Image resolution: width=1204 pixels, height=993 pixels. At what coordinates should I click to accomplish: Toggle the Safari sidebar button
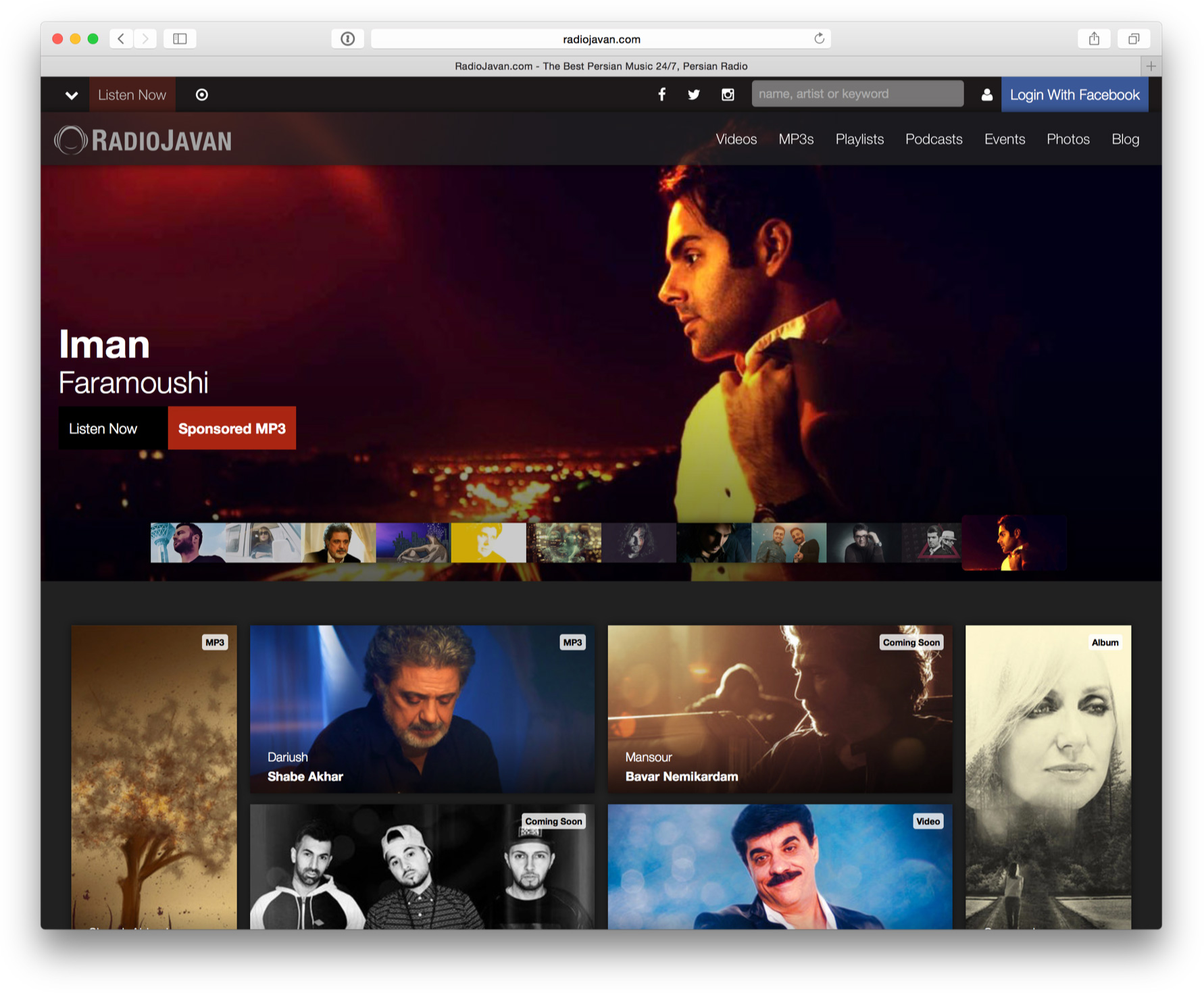point(180,39)
